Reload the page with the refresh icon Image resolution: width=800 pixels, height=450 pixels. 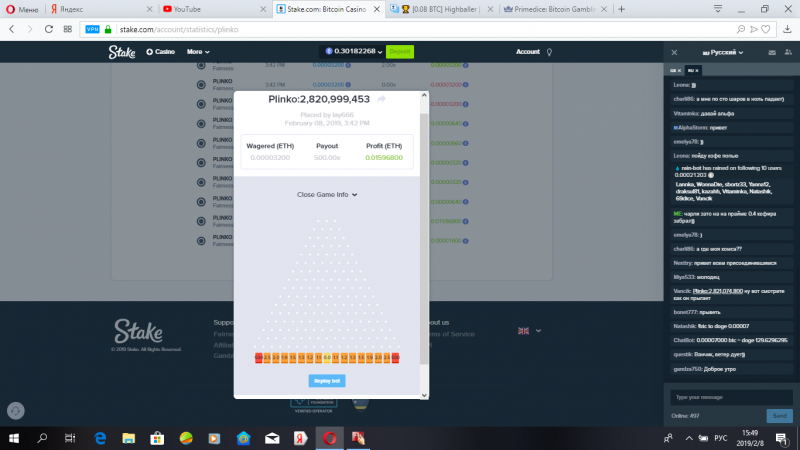[x=48, y=30]
